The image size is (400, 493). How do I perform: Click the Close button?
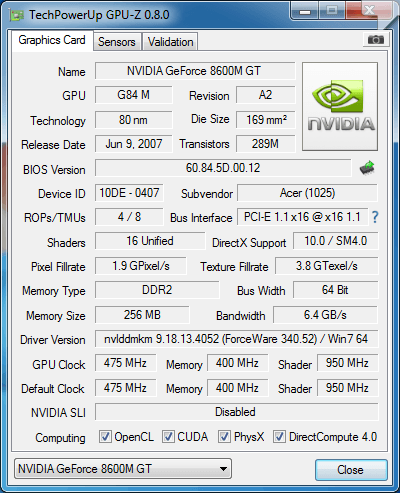point(351,470)
